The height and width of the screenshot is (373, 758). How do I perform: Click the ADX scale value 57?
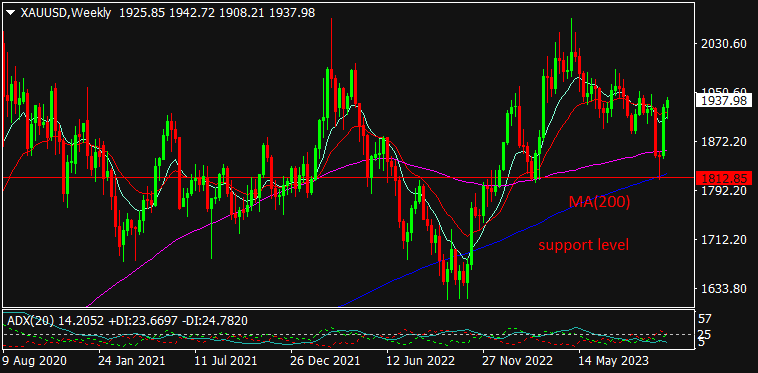click(x=705, y=319)
